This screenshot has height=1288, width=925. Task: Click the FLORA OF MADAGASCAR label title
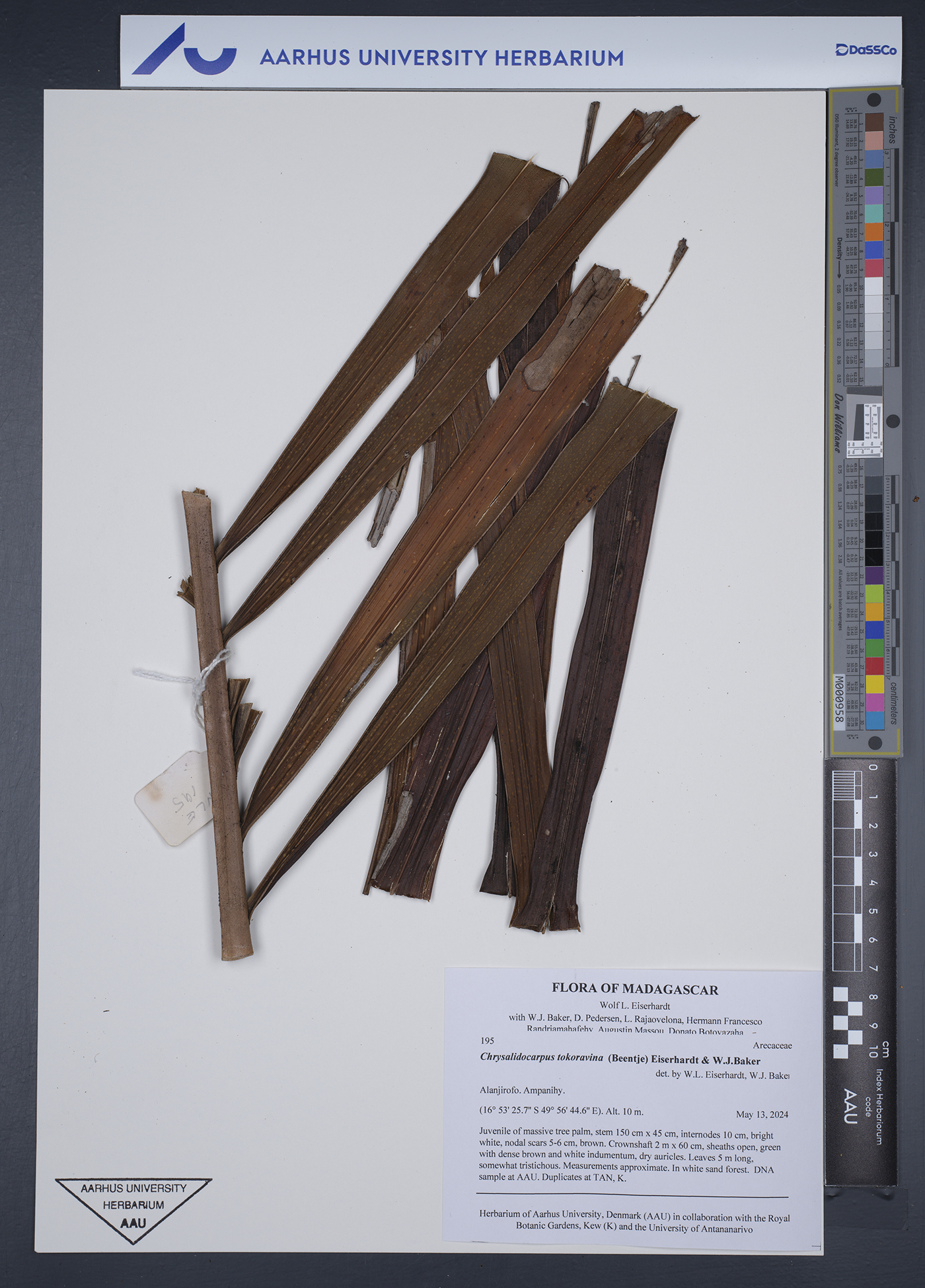tap(634, 989)
